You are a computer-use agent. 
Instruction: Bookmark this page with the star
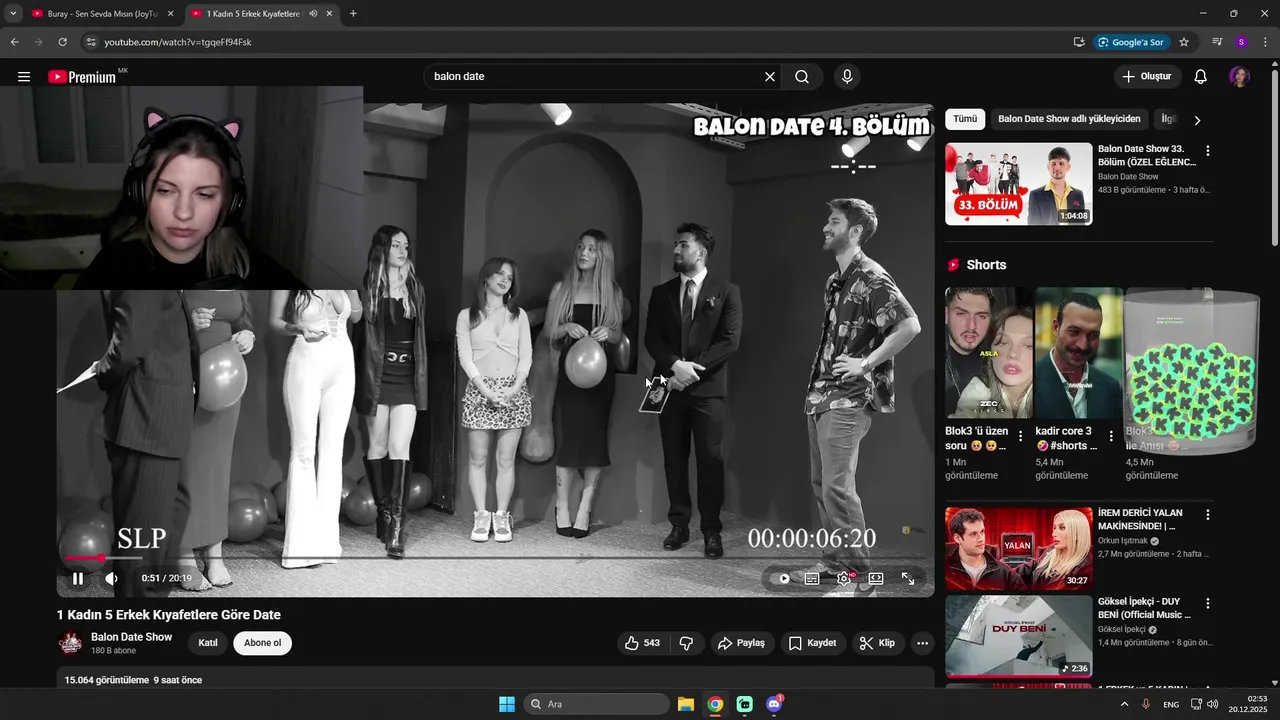pos(1184,42)
